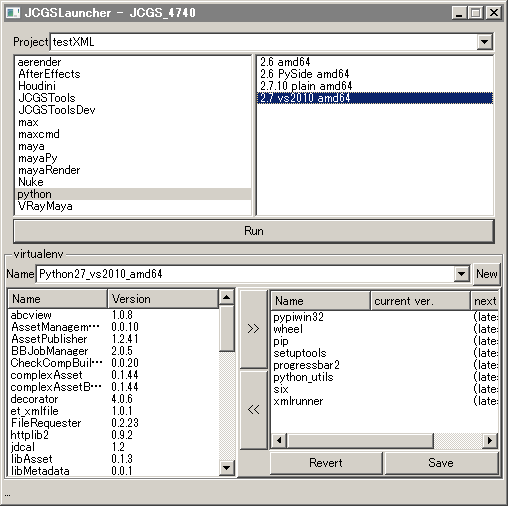This screenshot has height=506, width=508.
Task: Click the Run button
Action: coord(254,231)
